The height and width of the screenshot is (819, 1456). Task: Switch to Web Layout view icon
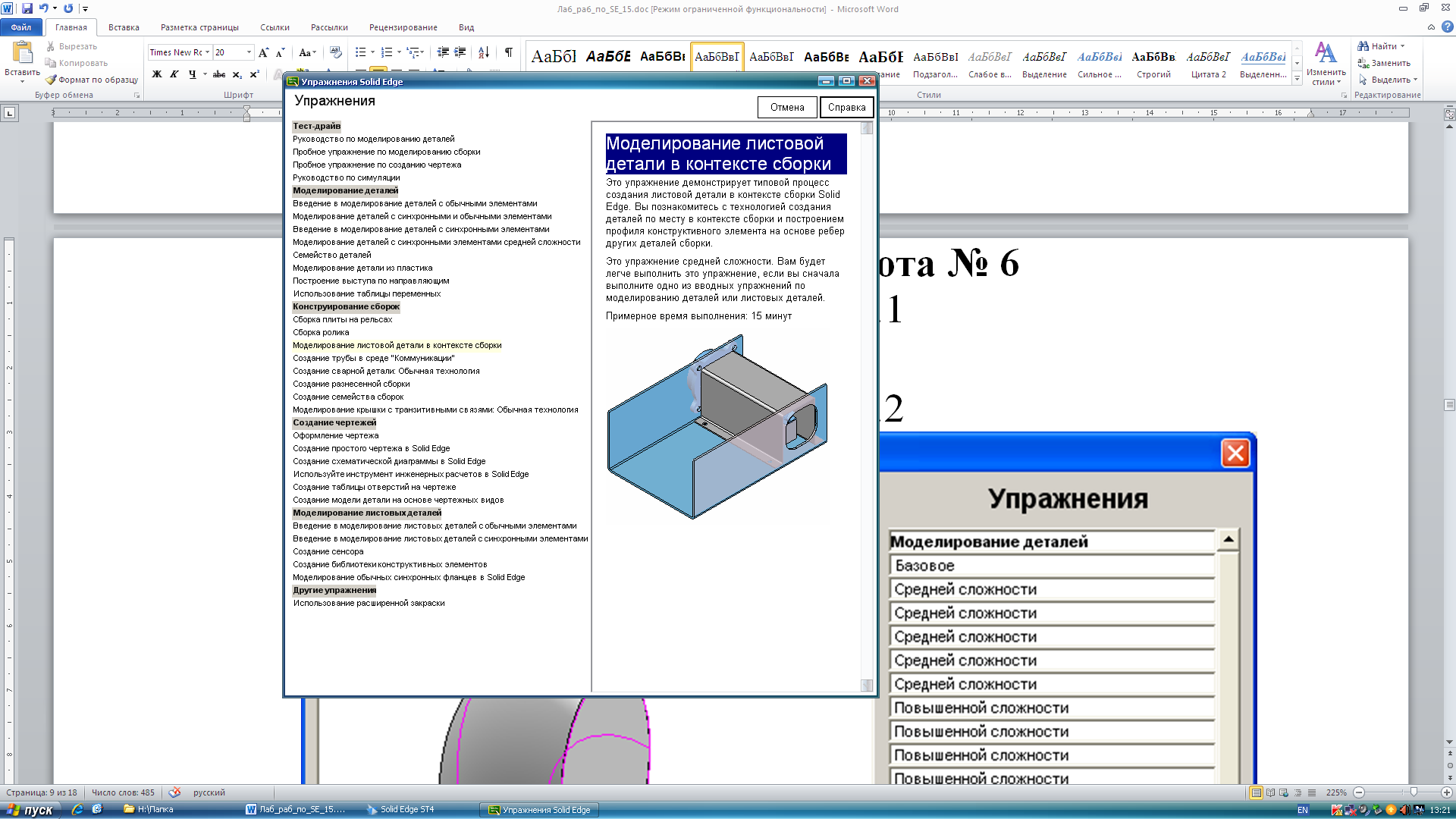(x=1284, y=792)
